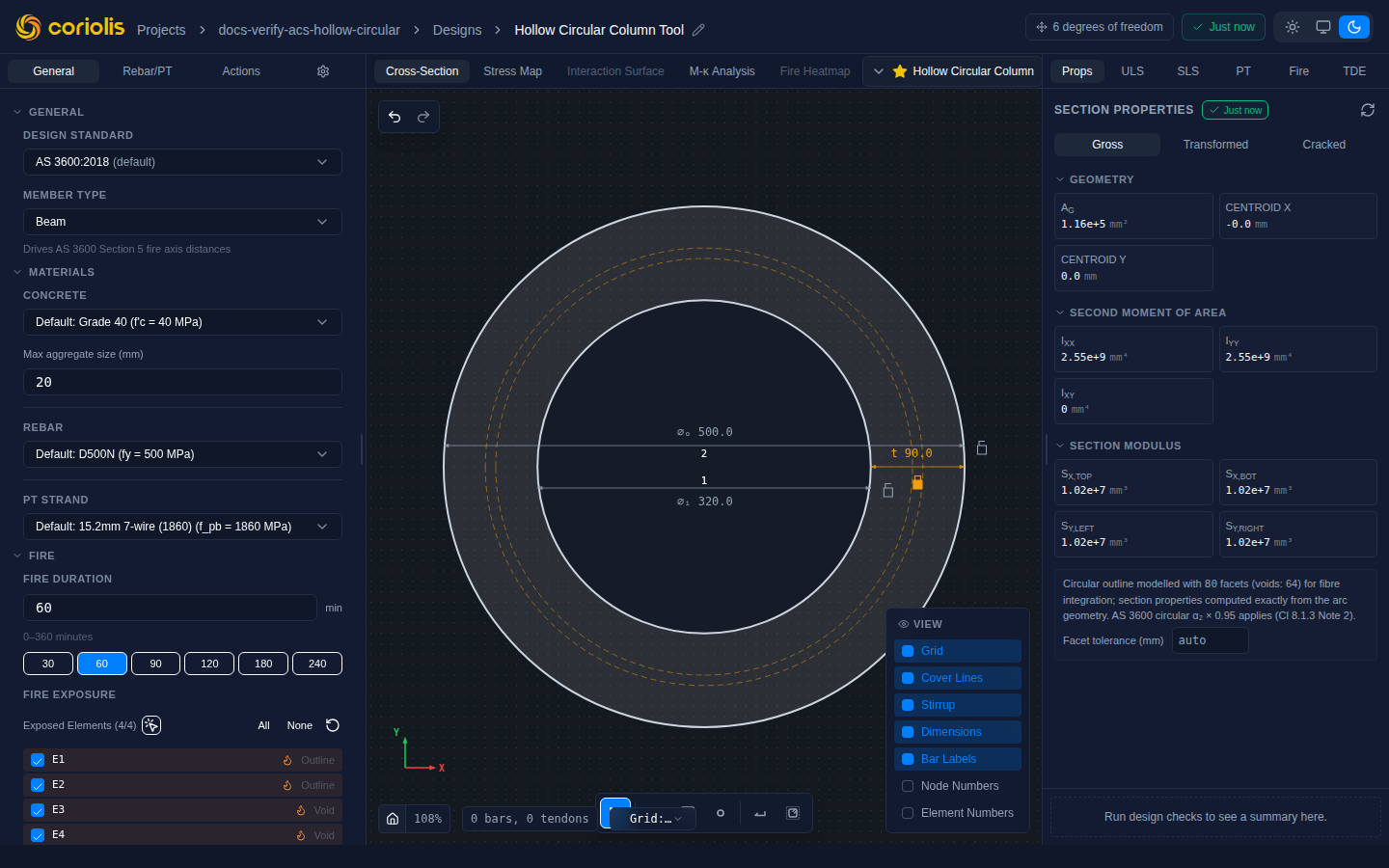Image resolution: width=1389 pixels, height=868 pixels.
Task: Reset fire exposure selection
Action: [333, 725]
